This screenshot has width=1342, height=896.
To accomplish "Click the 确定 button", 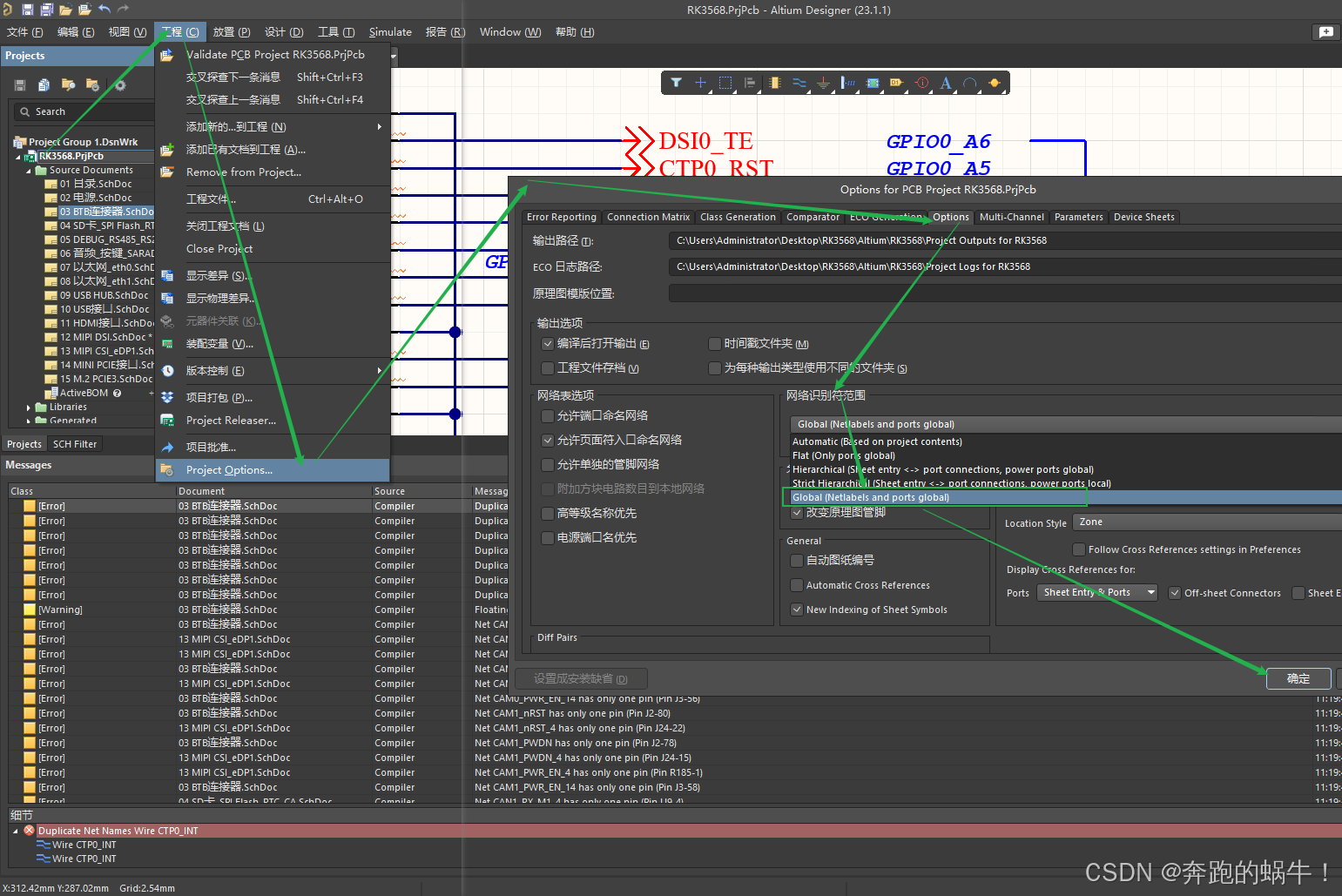I will 1298,678.
